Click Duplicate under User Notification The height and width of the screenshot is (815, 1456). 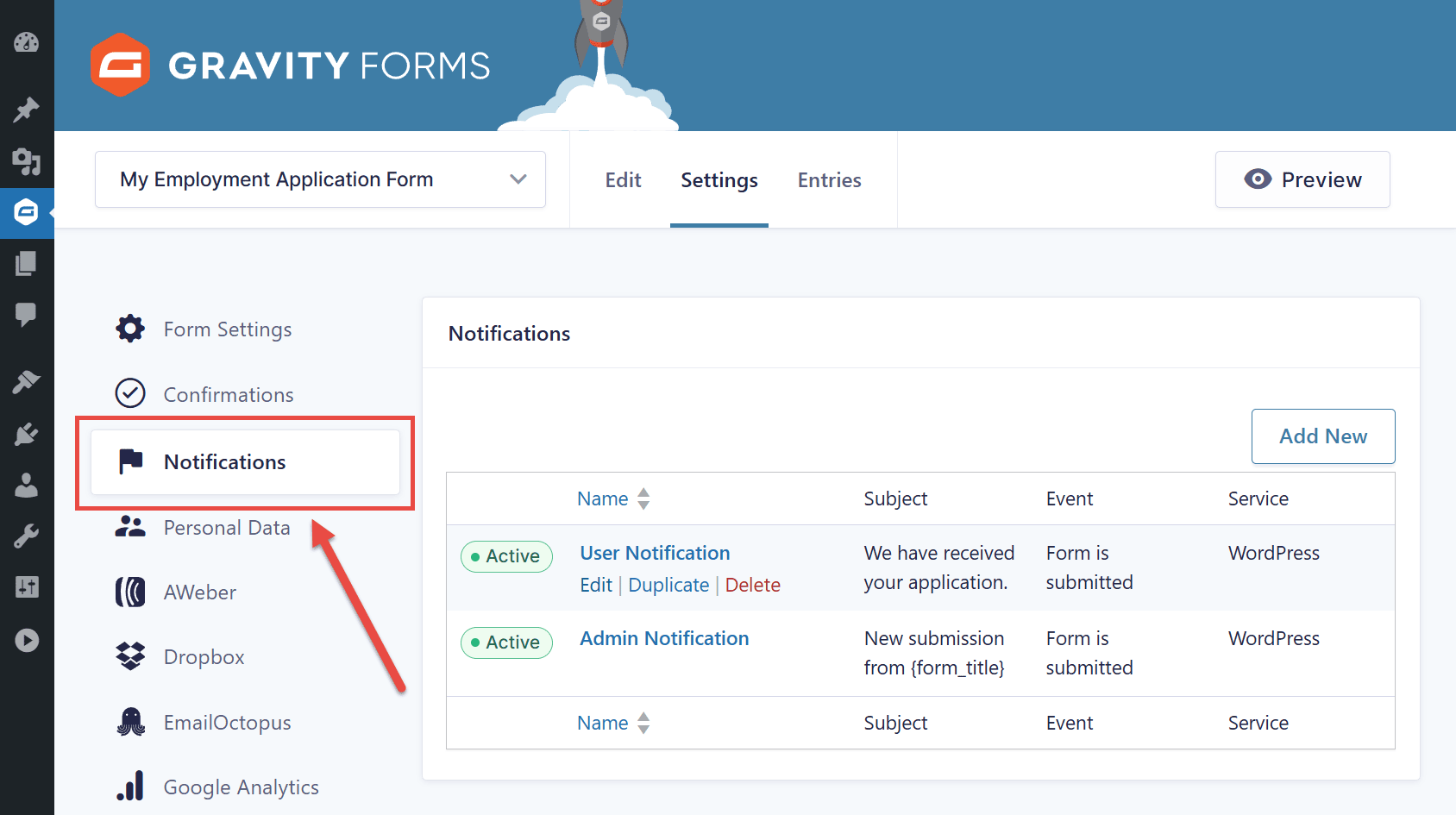[x=668, y=585]
